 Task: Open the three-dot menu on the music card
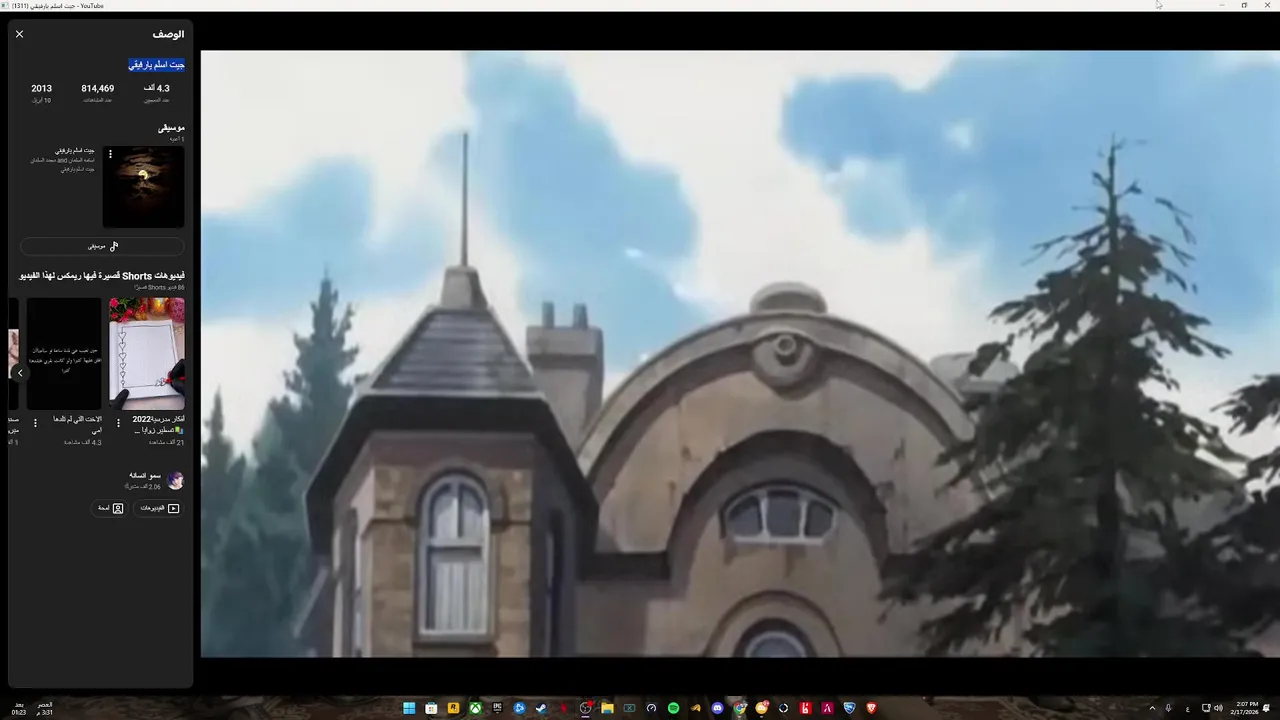pos(110,154)
